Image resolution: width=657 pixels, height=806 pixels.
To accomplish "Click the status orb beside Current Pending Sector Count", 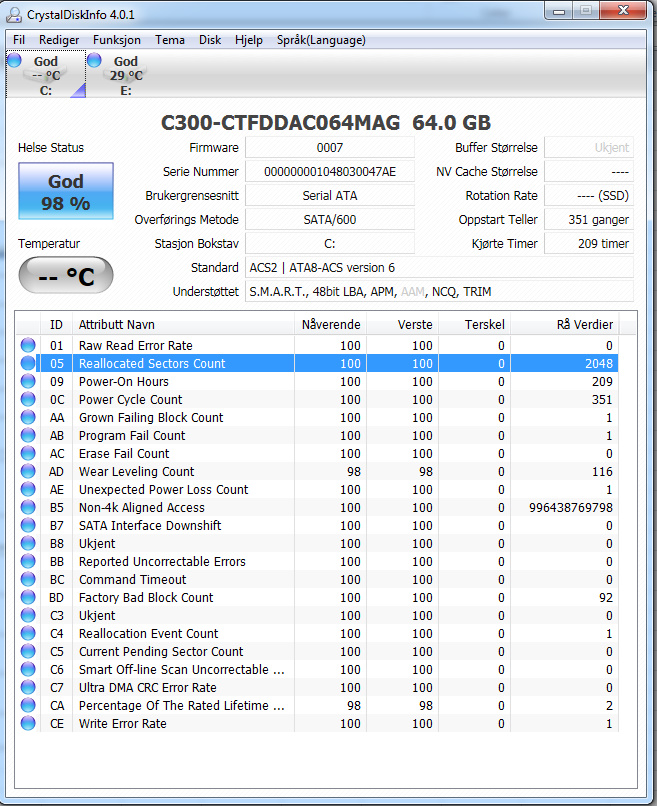I will (x=28, y=651).
